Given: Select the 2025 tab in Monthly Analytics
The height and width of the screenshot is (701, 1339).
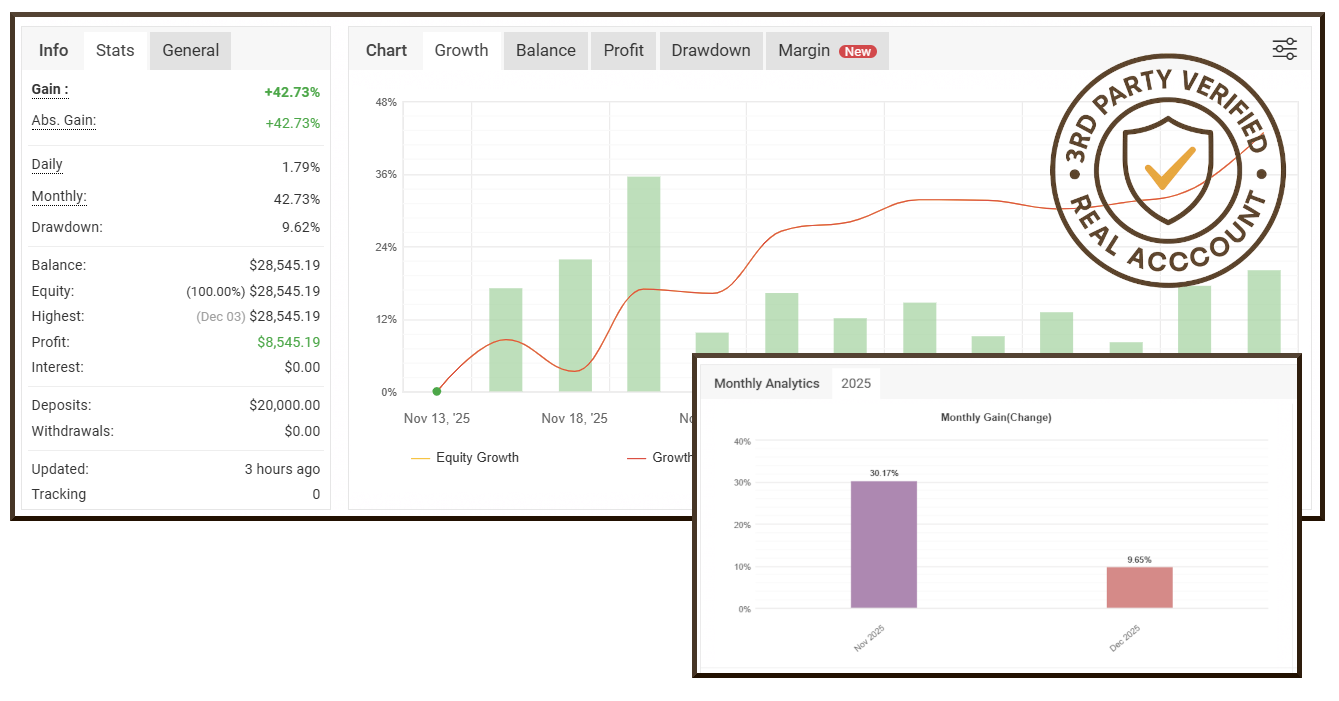Looking at the screenshot, I should (x=855, y=383).
